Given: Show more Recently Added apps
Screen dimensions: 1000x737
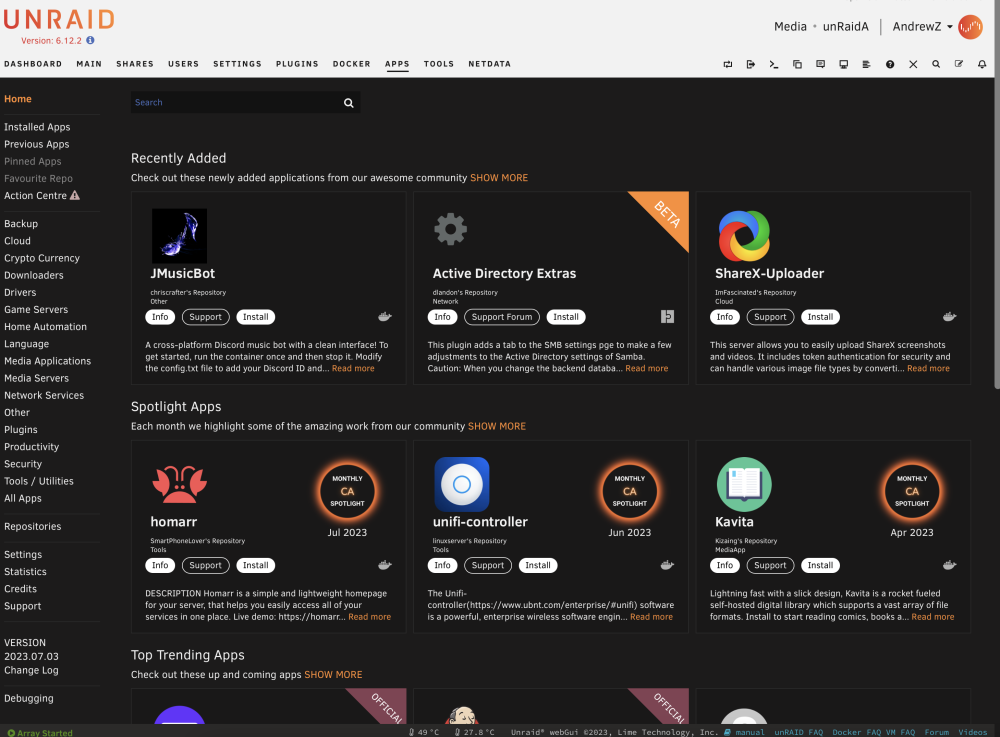Looking at the screenshot, I should click(499, 178).
